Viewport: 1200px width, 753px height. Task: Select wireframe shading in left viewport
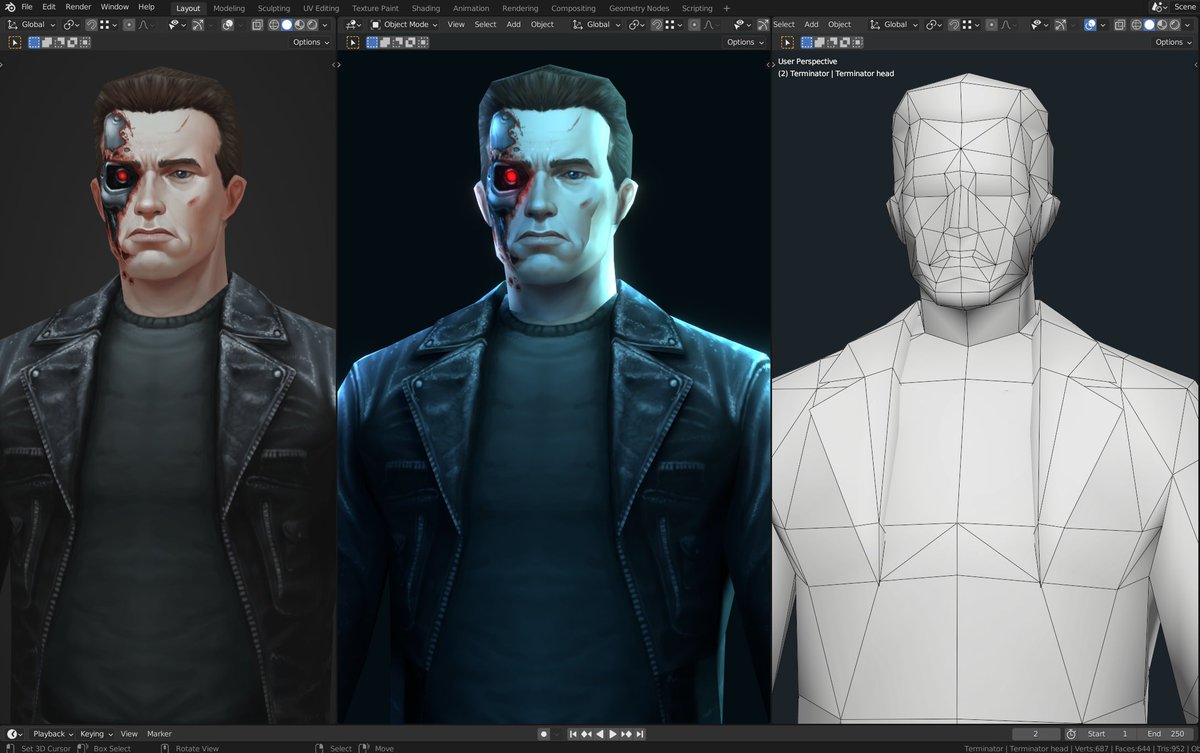point(274,25)
